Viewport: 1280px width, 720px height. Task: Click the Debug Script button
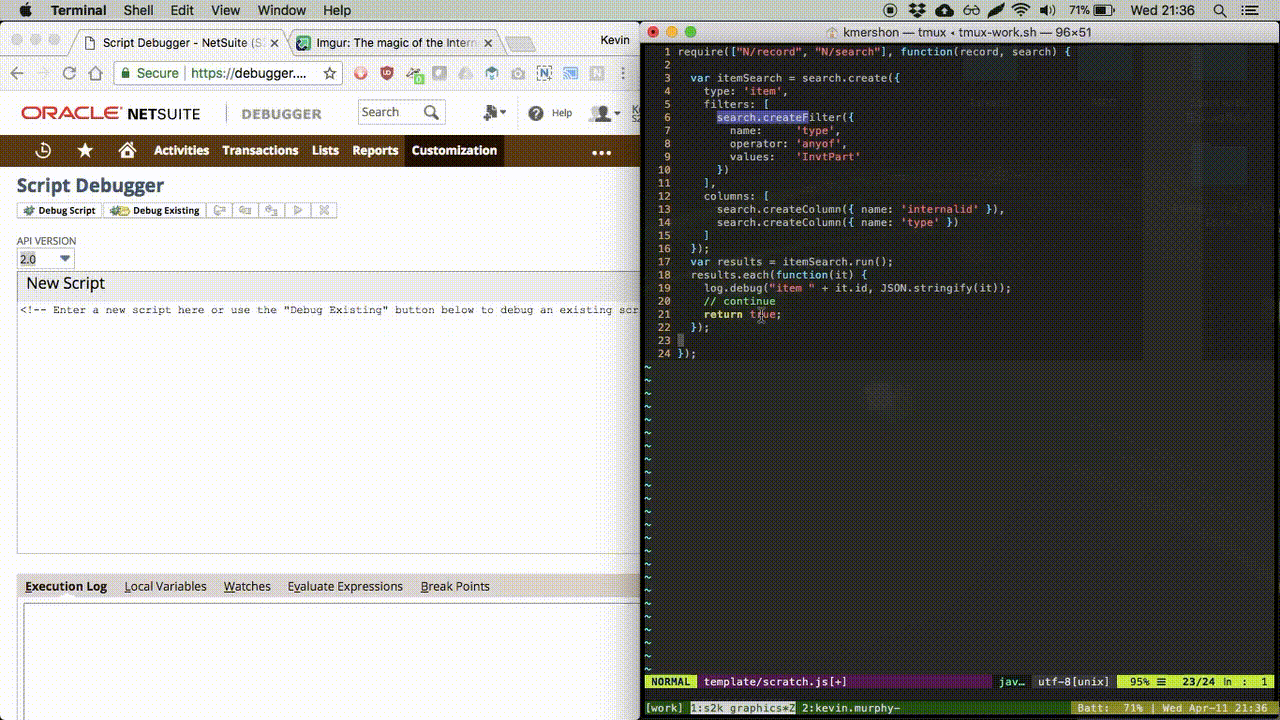(x=60, y=210)
